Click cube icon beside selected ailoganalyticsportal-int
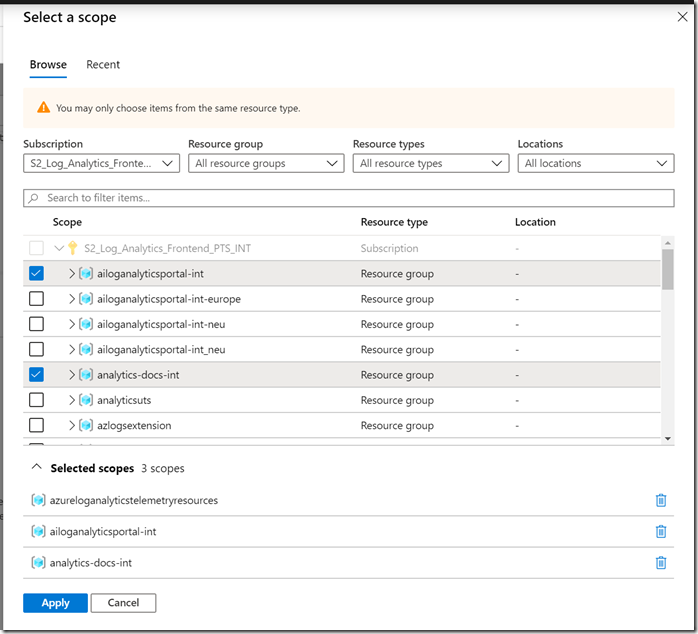This screenshot has width=698, height=634. (38, 532)
